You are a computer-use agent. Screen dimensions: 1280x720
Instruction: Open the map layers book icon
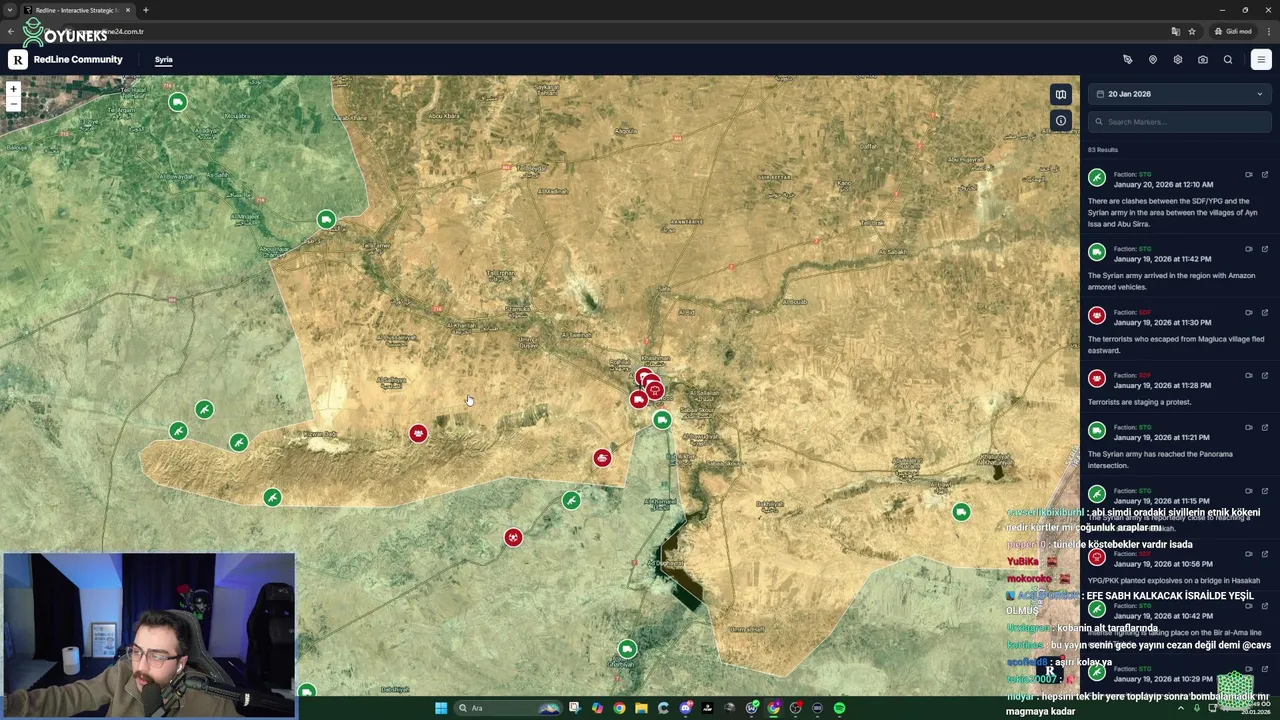(1061, 95)
